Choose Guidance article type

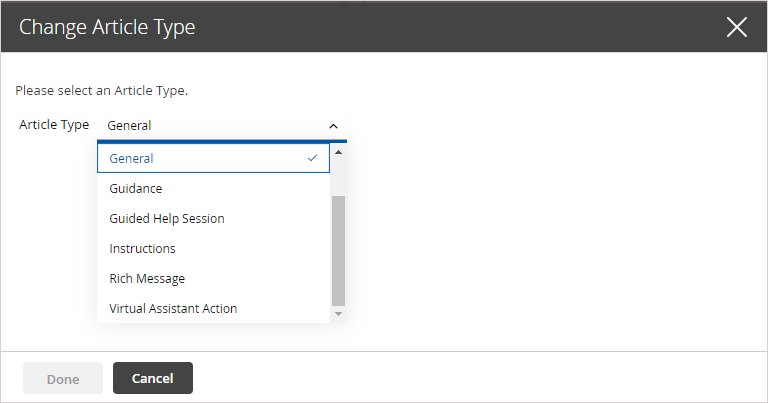click(x=214, y=189)
